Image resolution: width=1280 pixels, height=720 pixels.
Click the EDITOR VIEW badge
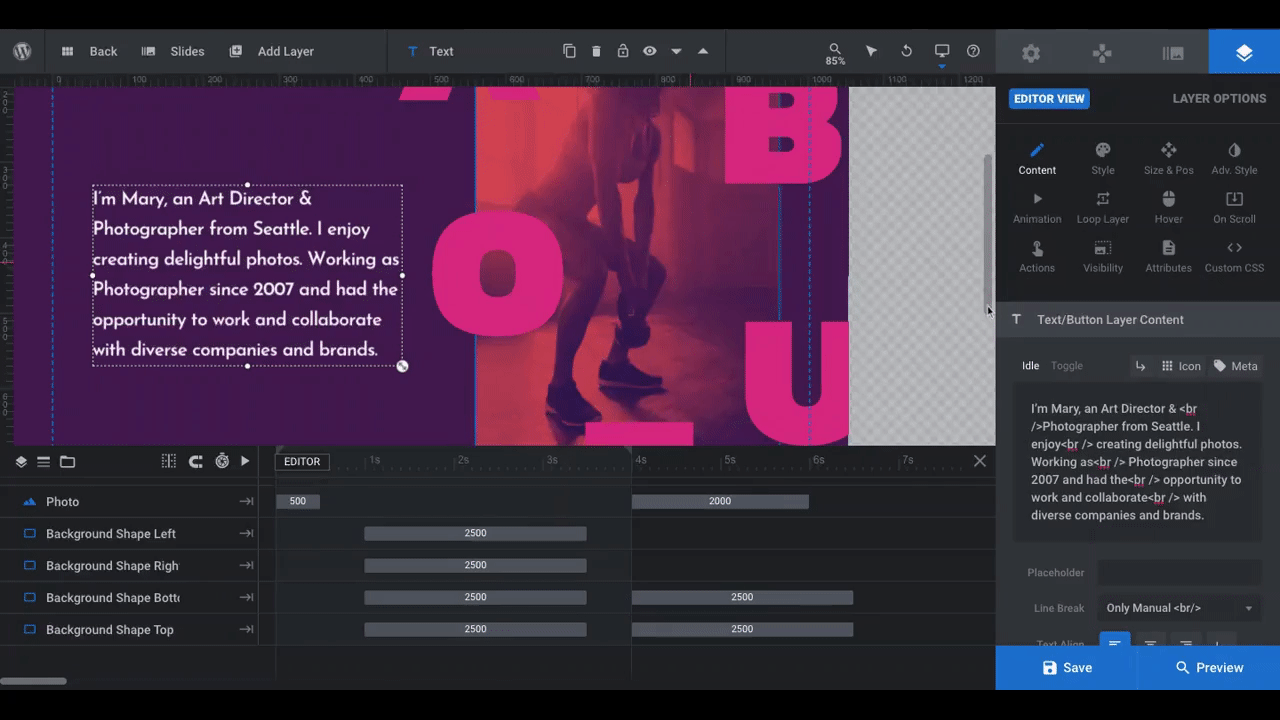point(1049,99)
